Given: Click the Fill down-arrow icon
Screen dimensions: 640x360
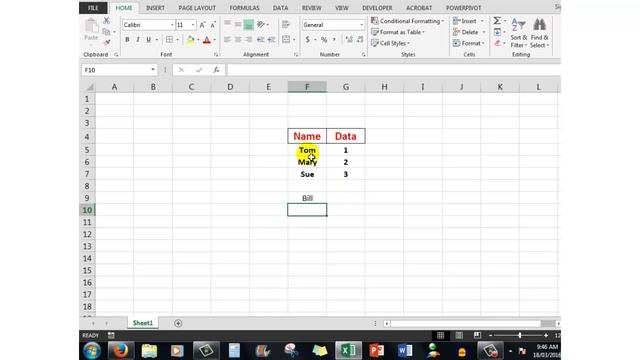Looking at the screenshot, I should click(x=497, y=32).
